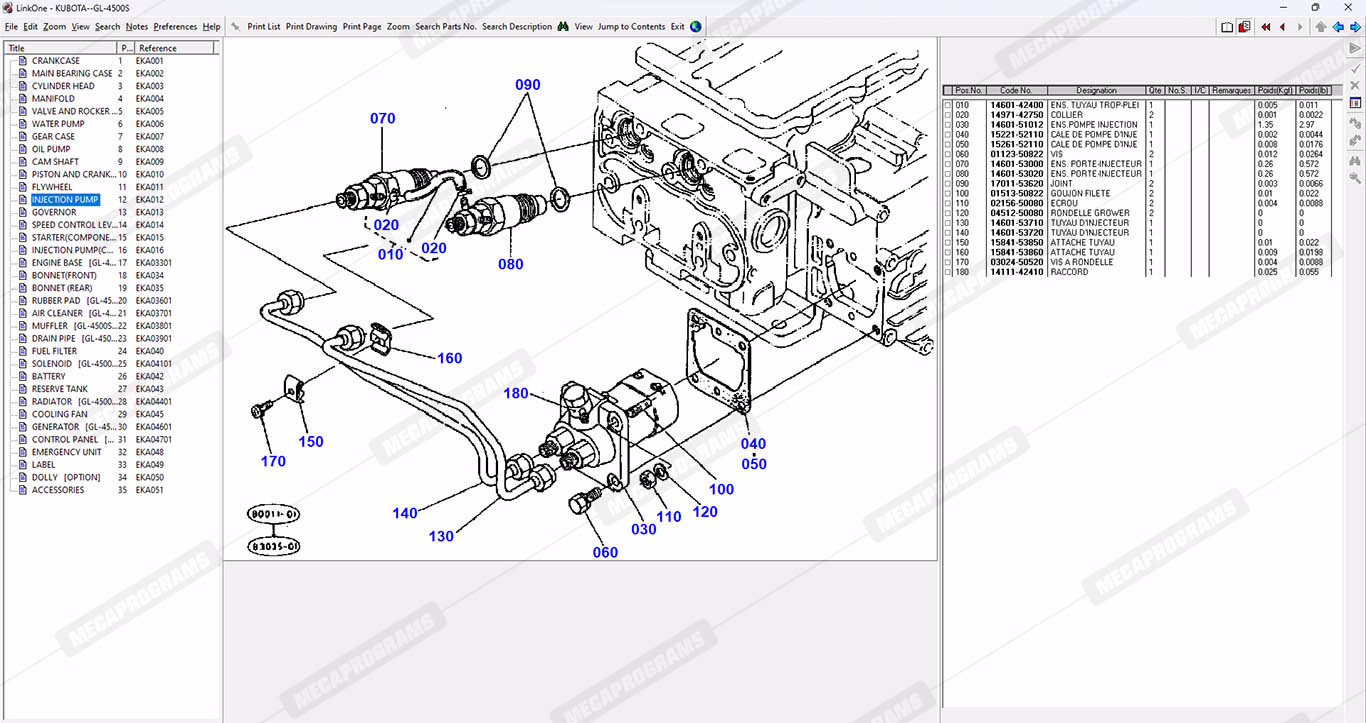The height and width of the screenshot is (723, 1366).
Task: Click callout 070 on the drawing
Action: pos(382,119)
